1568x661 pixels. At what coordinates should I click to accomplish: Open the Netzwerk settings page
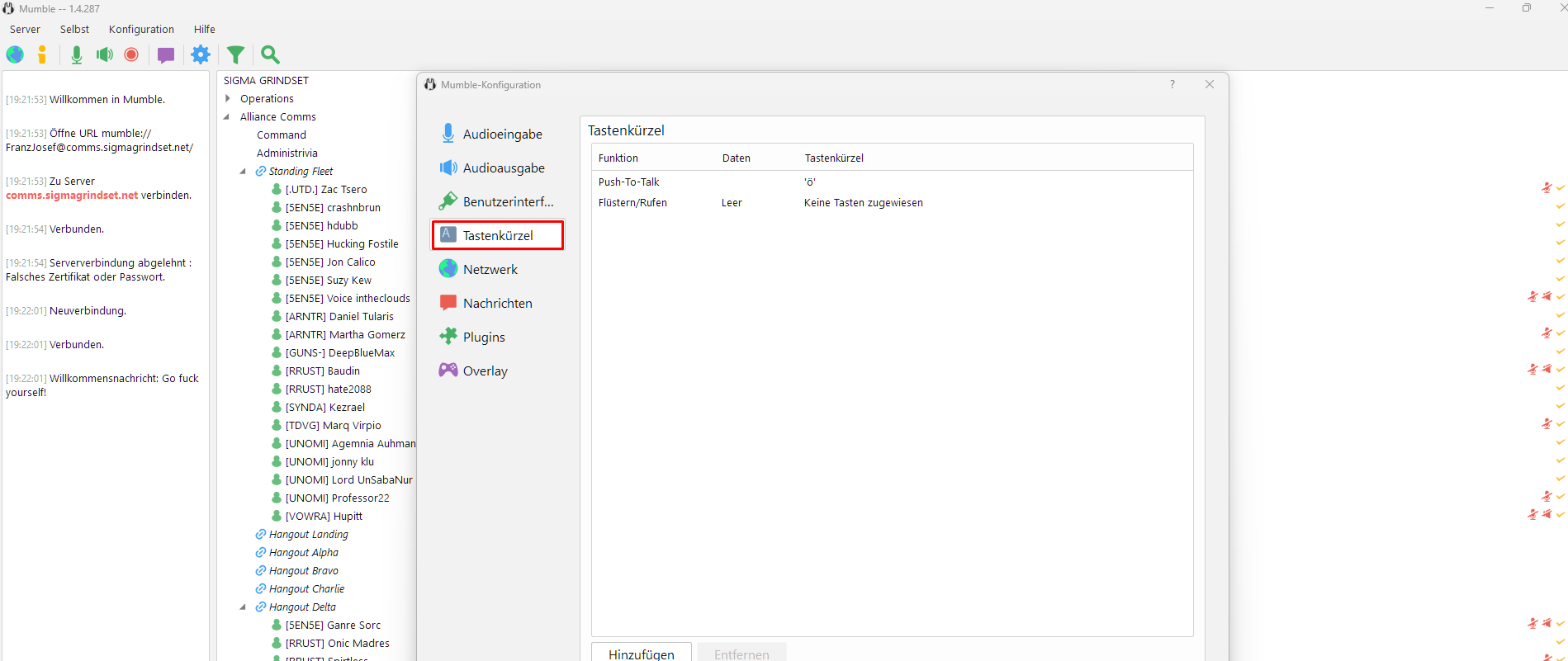(498, 269)
